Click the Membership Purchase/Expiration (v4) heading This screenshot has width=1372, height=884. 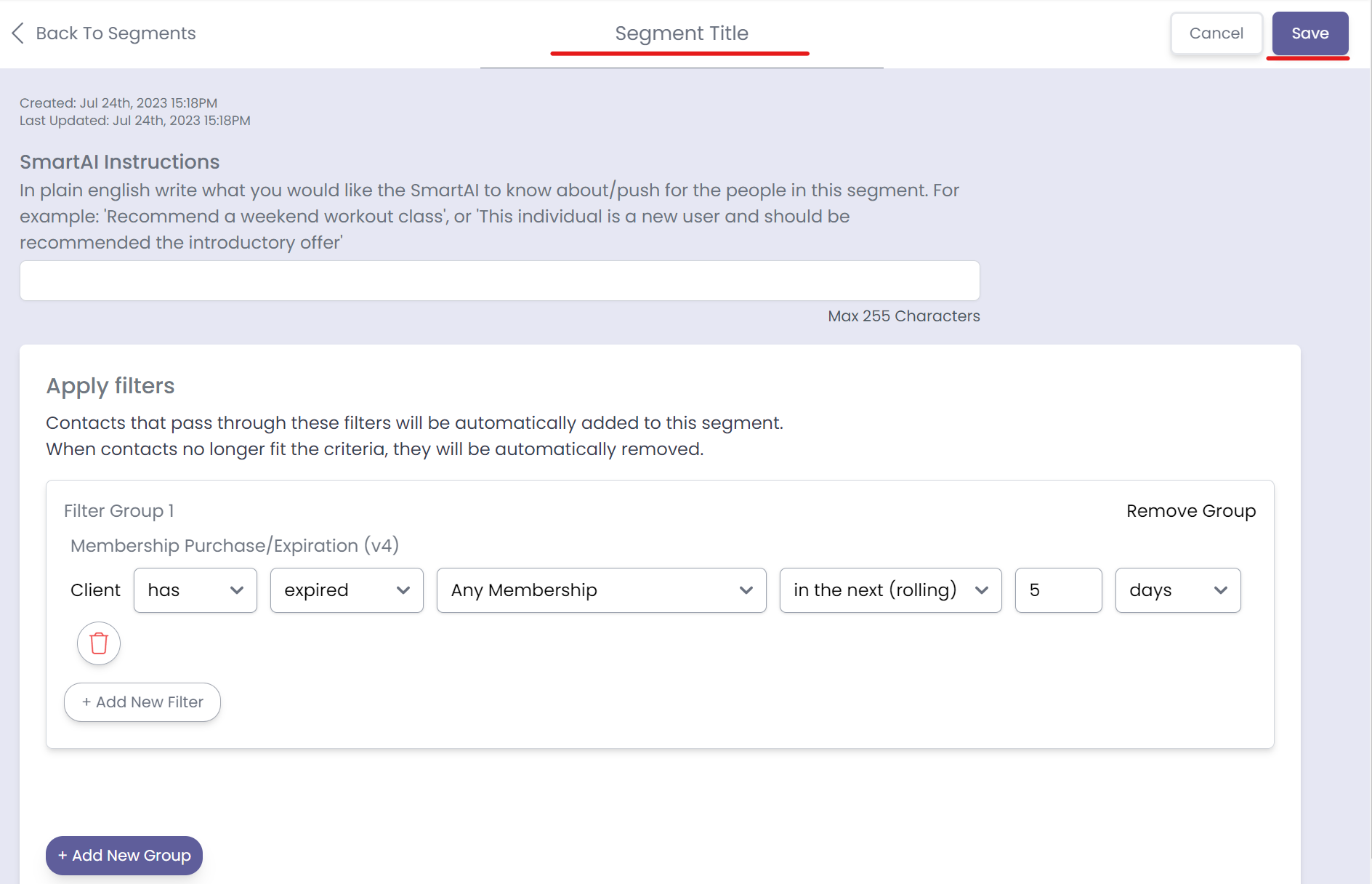click(234, 545)
